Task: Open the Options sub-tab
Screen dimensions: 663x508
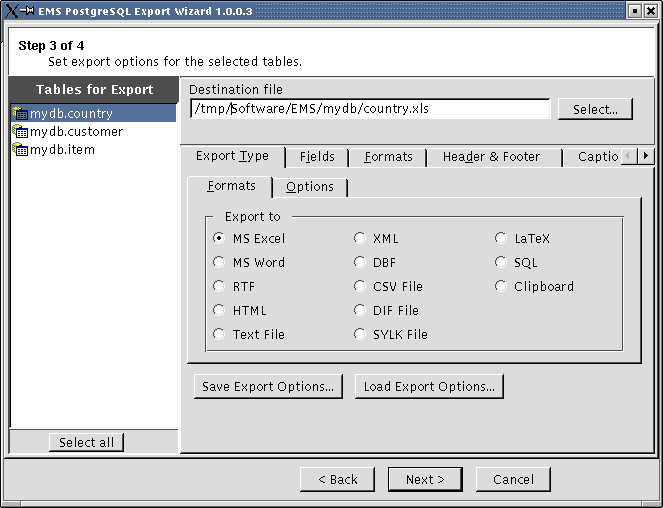Action: pos(310,187)
